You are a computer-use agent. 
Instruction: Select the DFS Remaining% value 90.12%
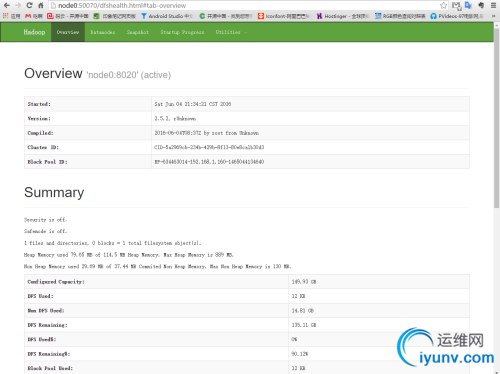pyautogui.click(x=300, y=354)
